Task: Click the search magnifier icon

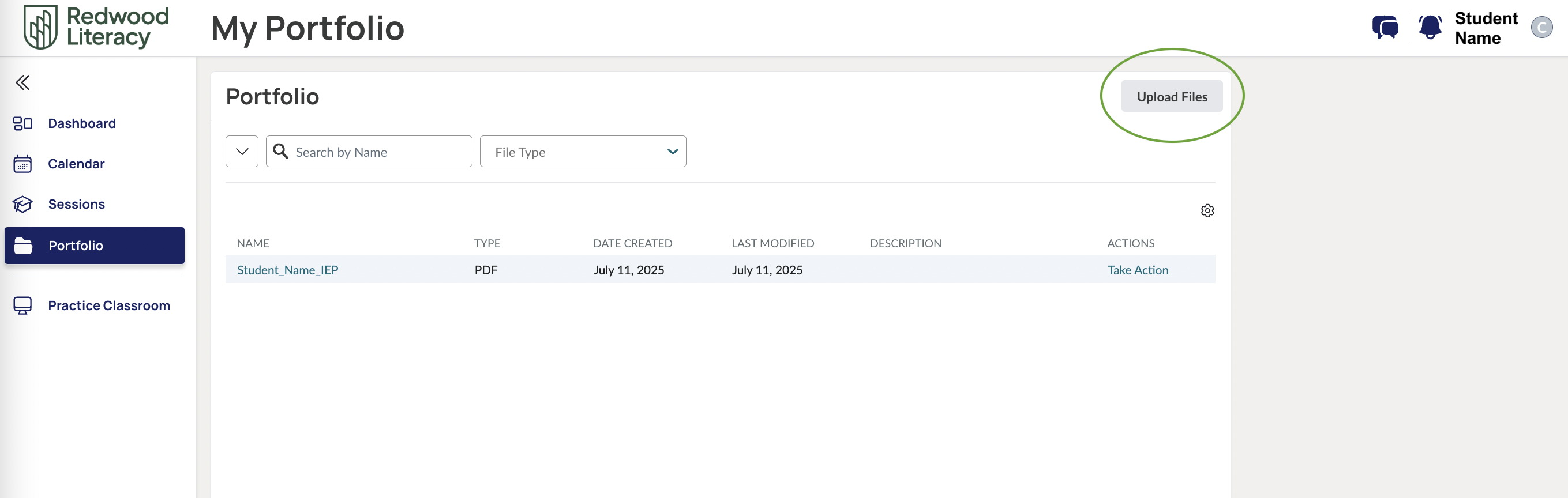Action: 280,152
